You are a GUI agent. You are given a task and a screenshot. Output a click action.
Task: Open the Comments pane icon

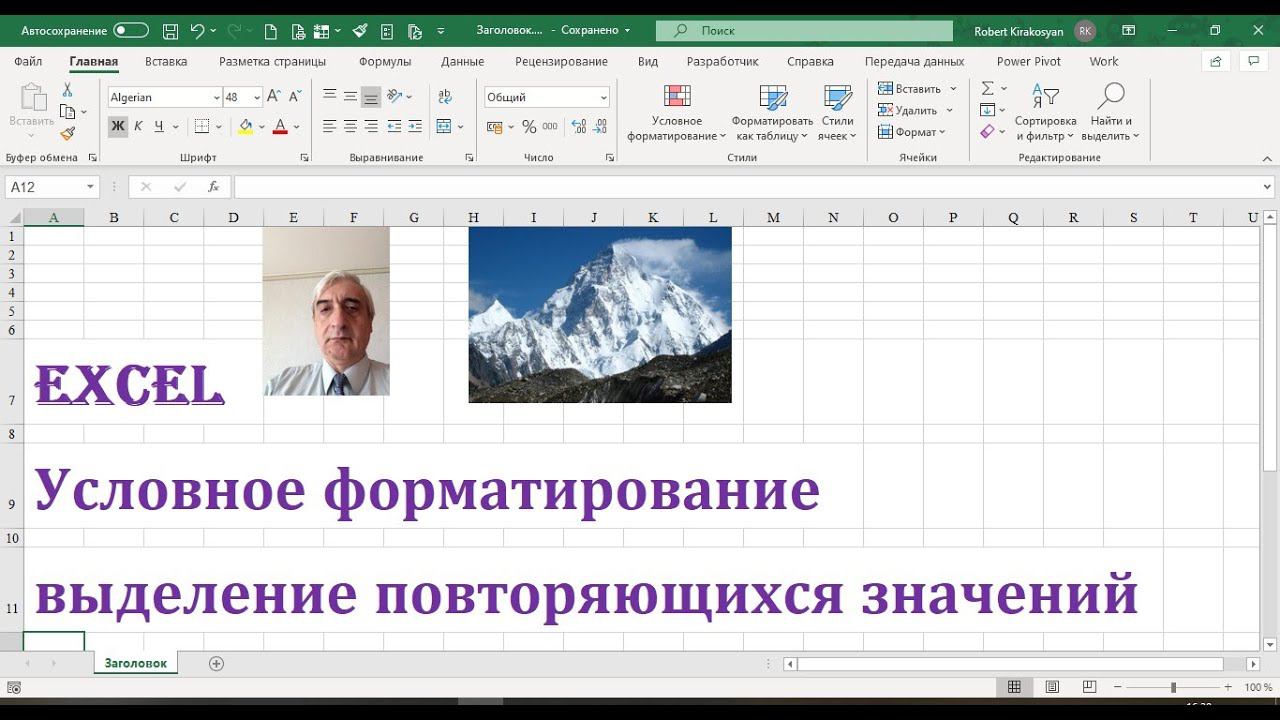[x=1253, y=61]
